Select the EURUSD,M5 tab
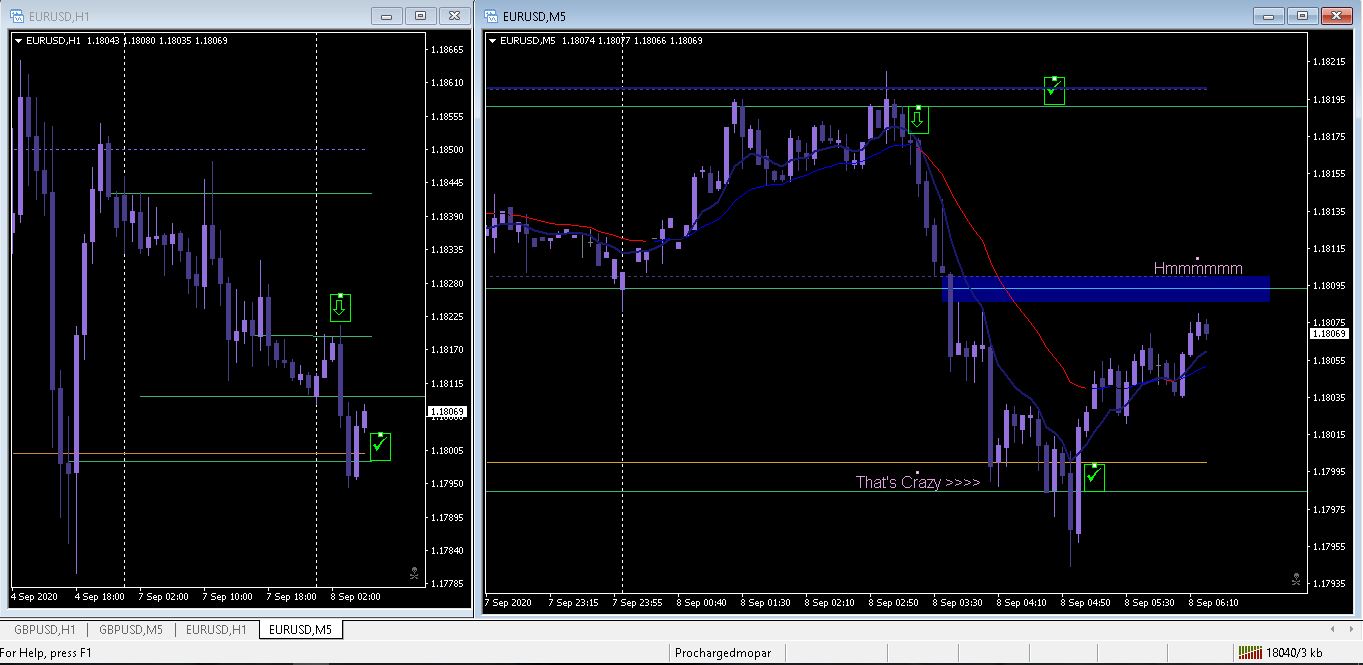This screenshot has height=665, width=1363. coord(301,629)
